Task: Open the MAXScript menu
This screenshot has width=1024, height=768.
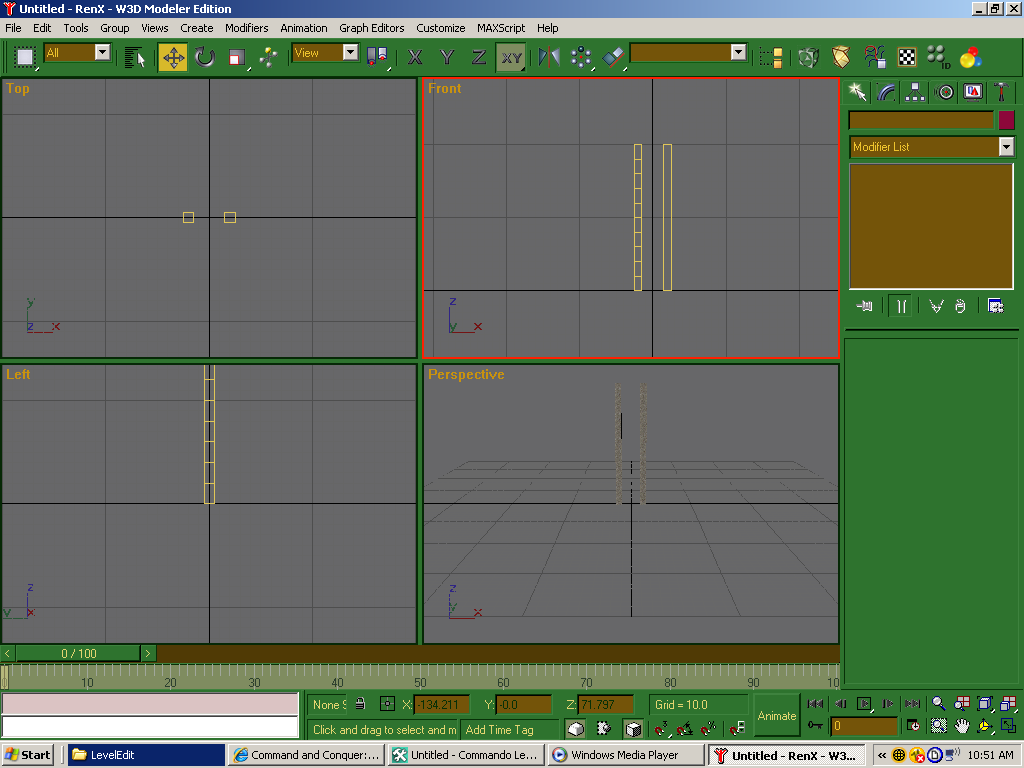Action: click(x=501, y=28)
